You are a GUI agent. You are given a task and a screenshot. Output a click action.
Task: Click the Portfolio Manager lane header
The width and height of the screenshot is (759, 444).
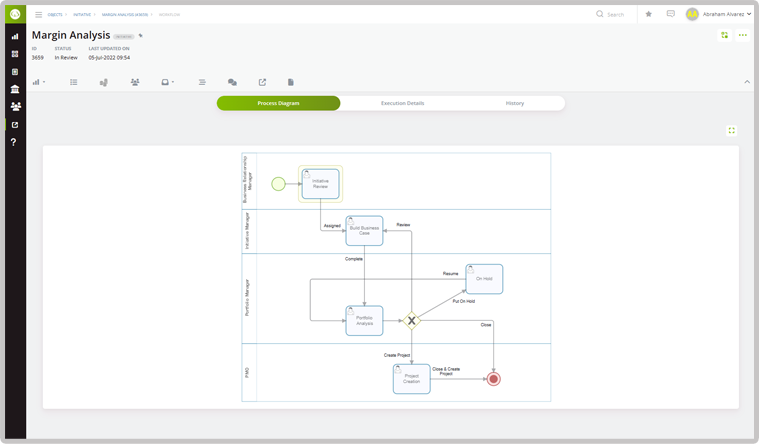click(247, 298)
